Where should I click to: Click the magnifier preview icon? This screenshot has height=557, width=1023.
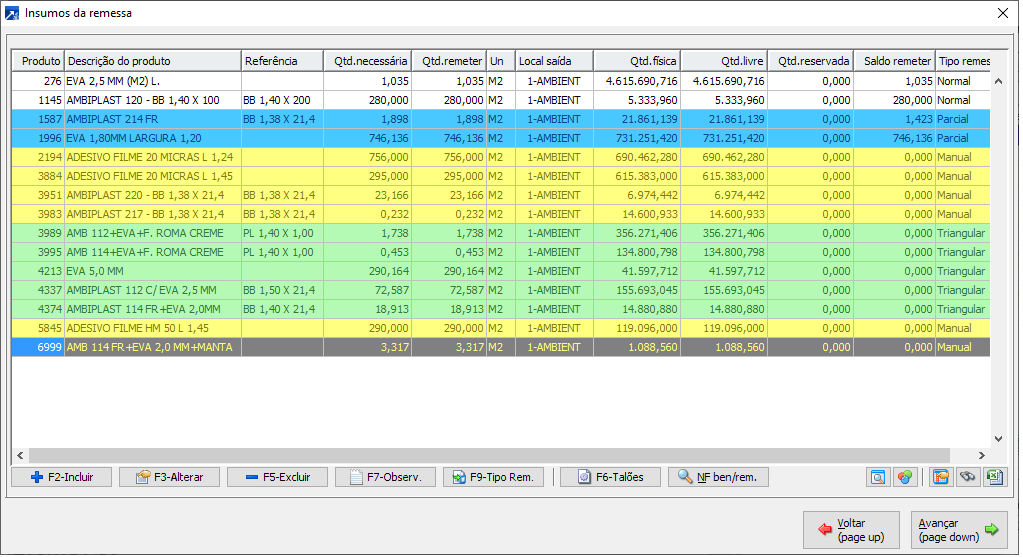pyautogui.click(x=877, y=477)
